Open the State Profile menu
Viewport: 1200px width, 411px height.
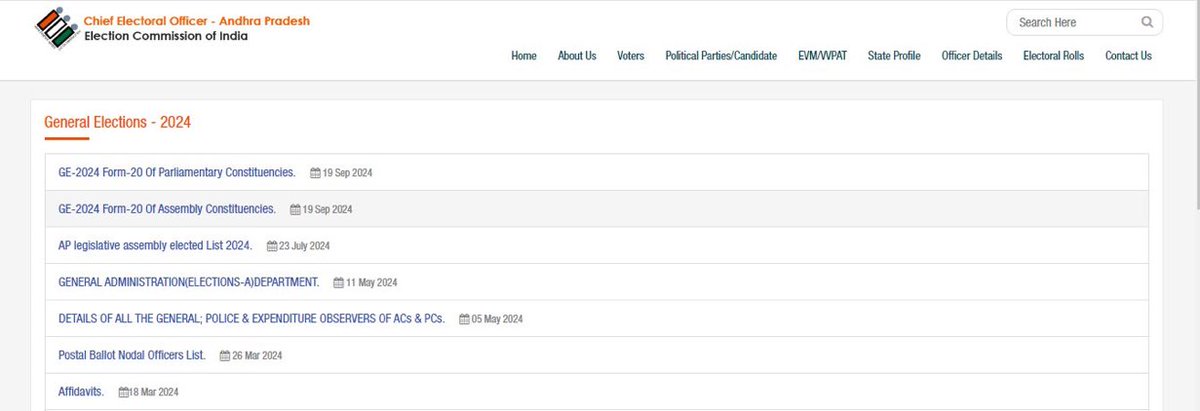coord(894,56)
